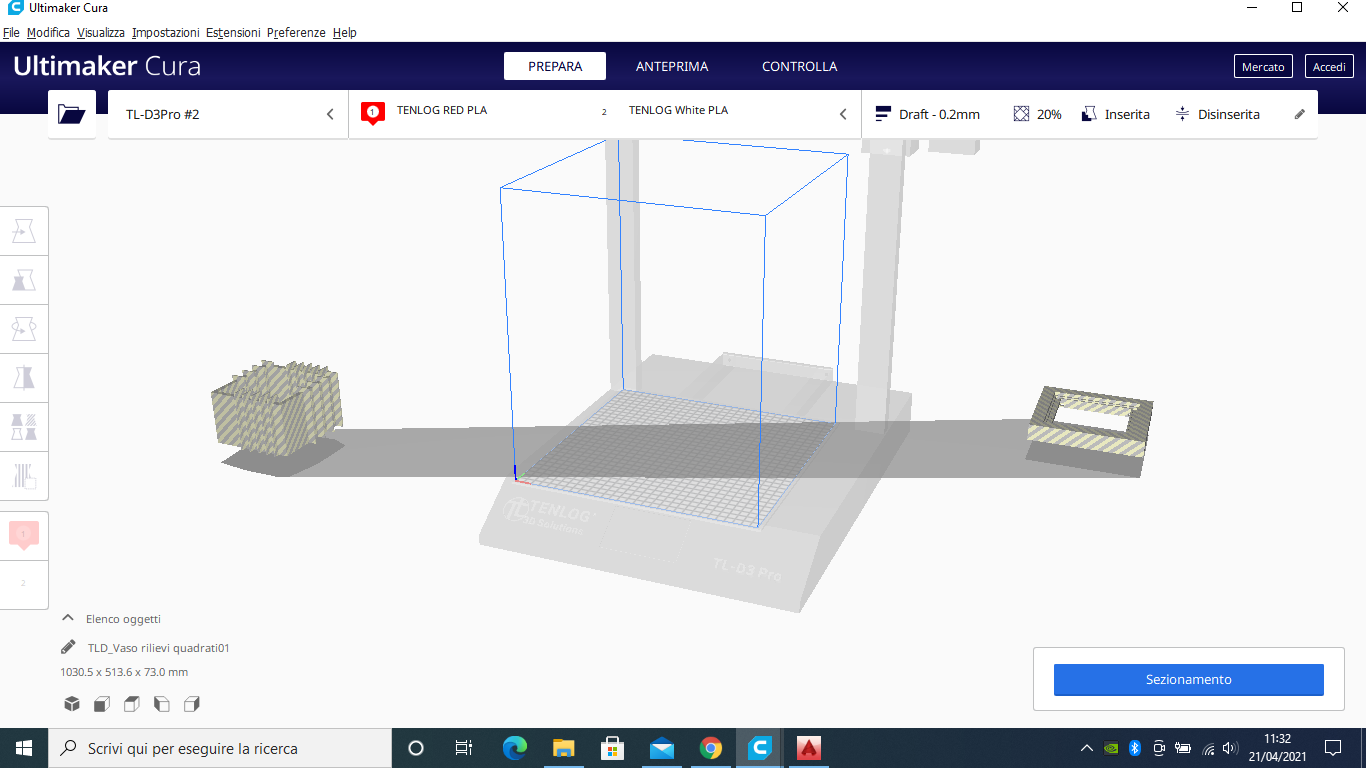Screen dimensions: 1366x768
Task: Choose extruder 1 in the left toolbar
Action: click(x=24, y=536)
